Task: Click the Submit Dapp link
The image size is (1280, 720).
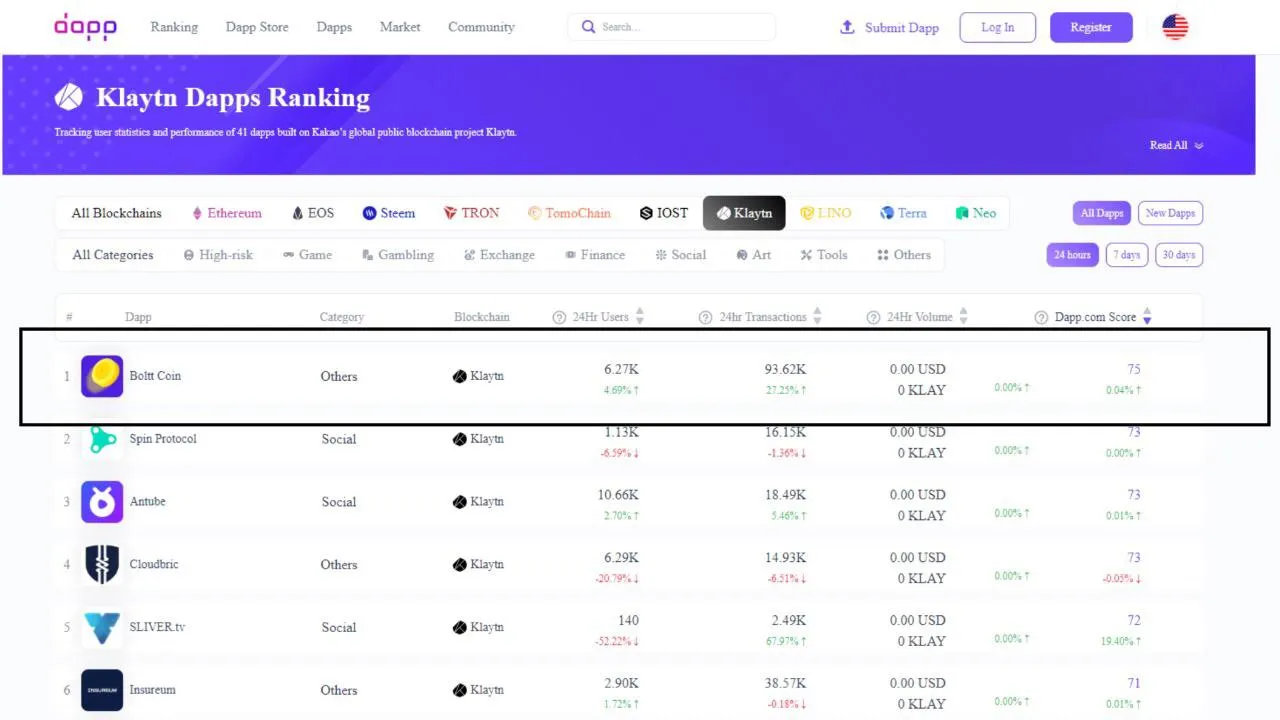Action: (x=902, y=27)
